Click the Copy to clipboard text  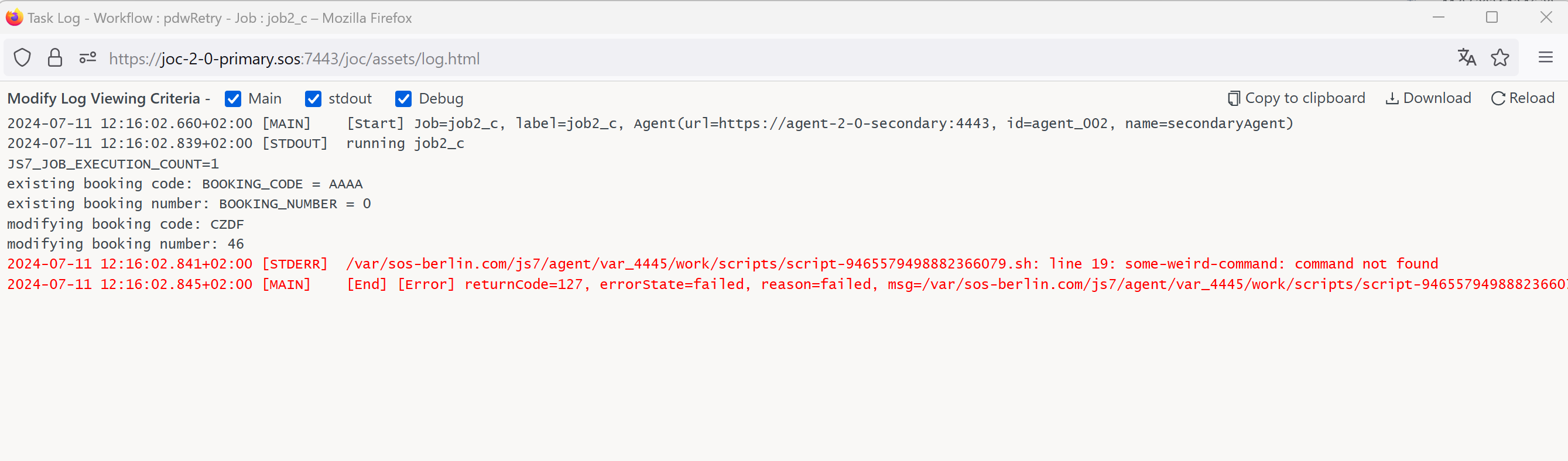(x=1305, y=98)
